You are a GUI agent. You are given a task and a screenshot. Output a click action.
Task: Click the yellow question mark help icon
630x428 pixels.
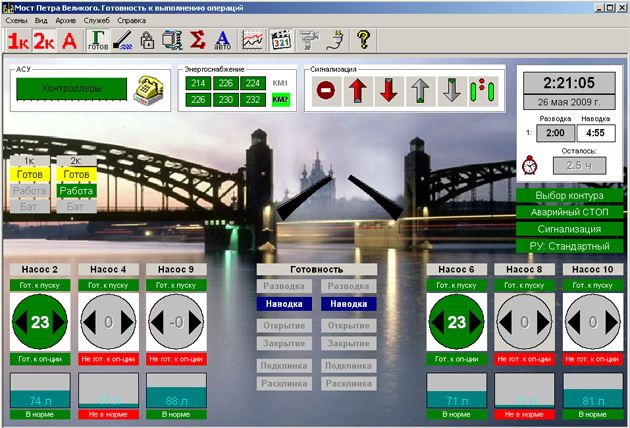tap(363, 41)
